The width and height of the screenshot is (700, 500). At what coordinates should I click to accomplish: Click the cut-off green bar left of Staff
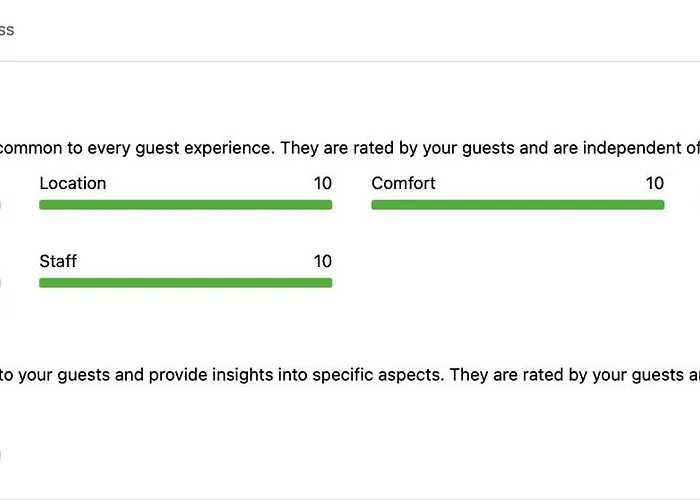0,283
